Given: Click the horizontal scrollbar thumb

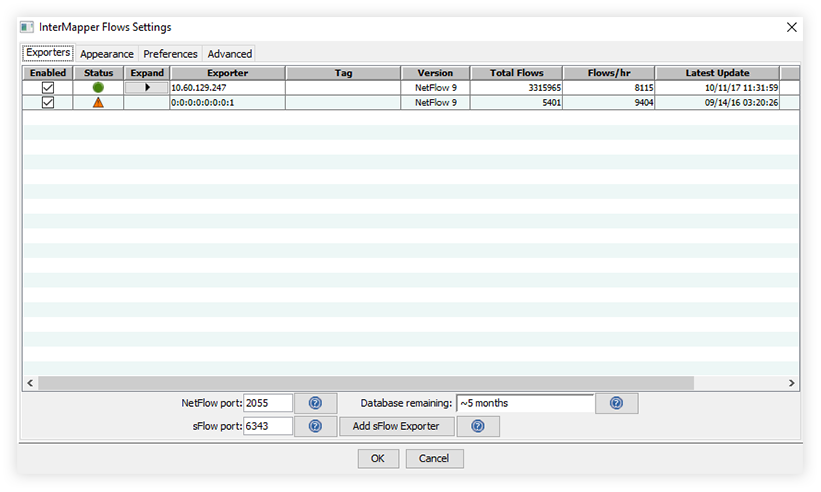Looking at the screenshot, I should click(366, 383).
